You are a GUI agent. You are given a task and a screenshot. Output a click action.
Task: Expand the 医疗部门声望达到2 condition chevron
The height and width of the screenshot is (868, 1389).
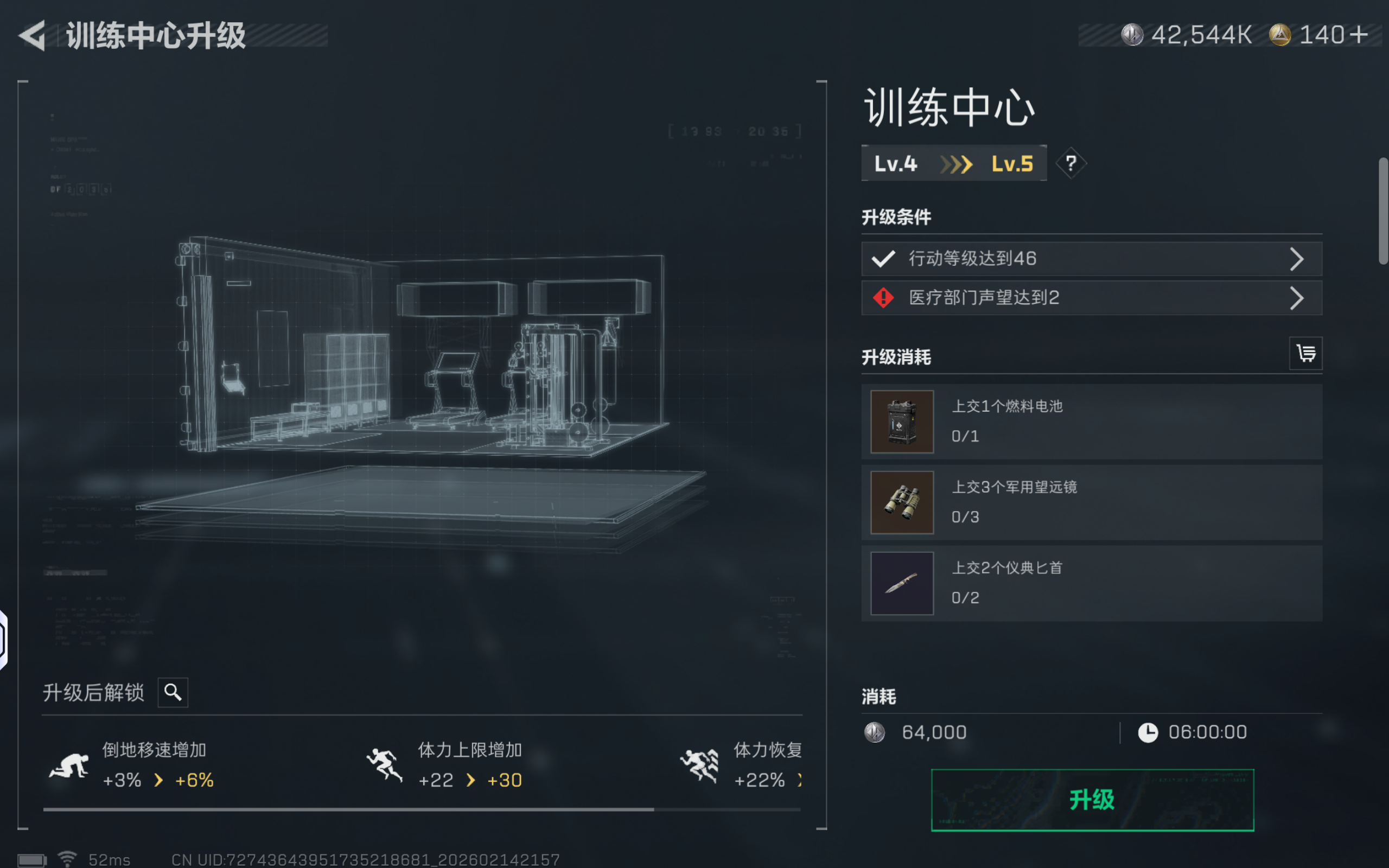point(1297,298)
